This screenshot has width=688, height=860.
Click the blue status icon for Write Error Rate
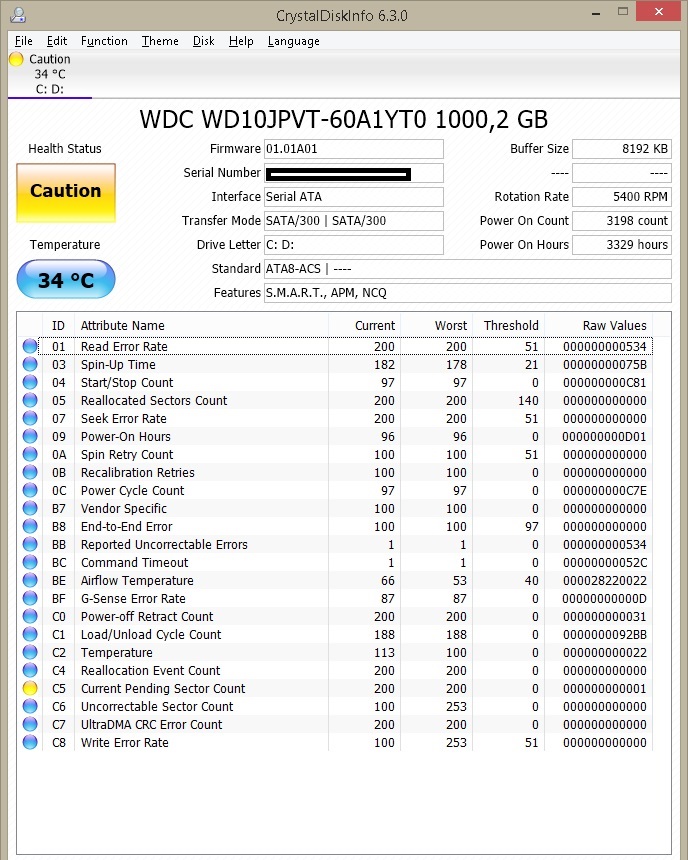click(x=30, y=743)
